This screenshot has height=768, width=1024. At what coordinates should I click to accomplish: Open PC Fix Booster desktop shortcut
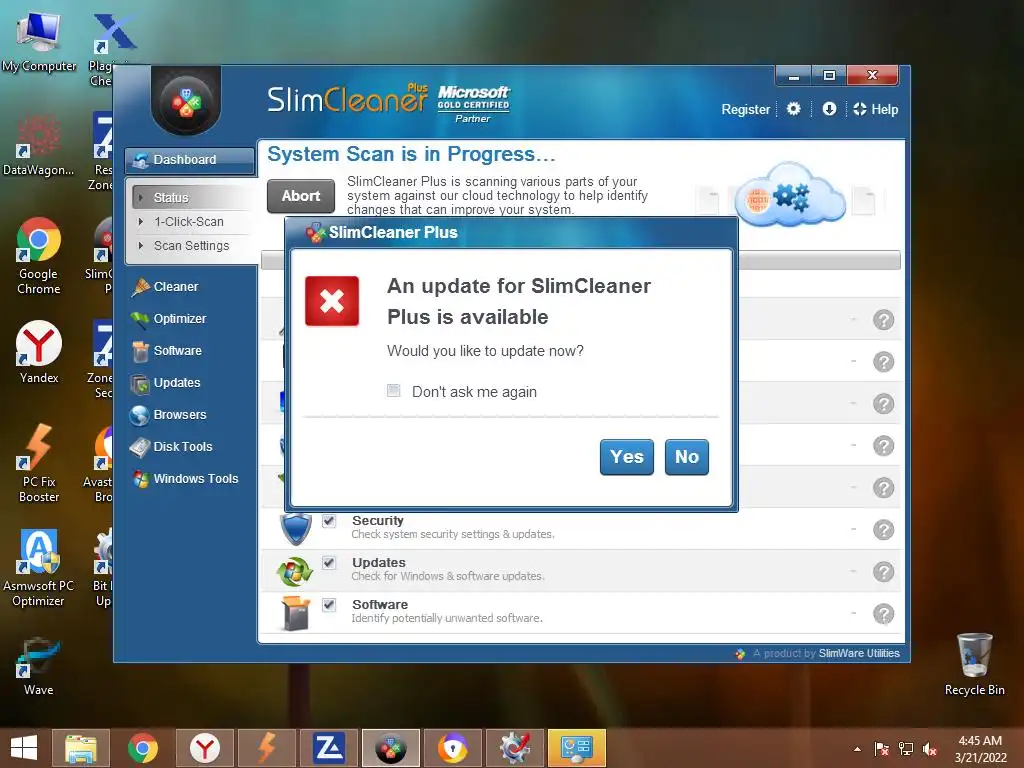[39, 462]
